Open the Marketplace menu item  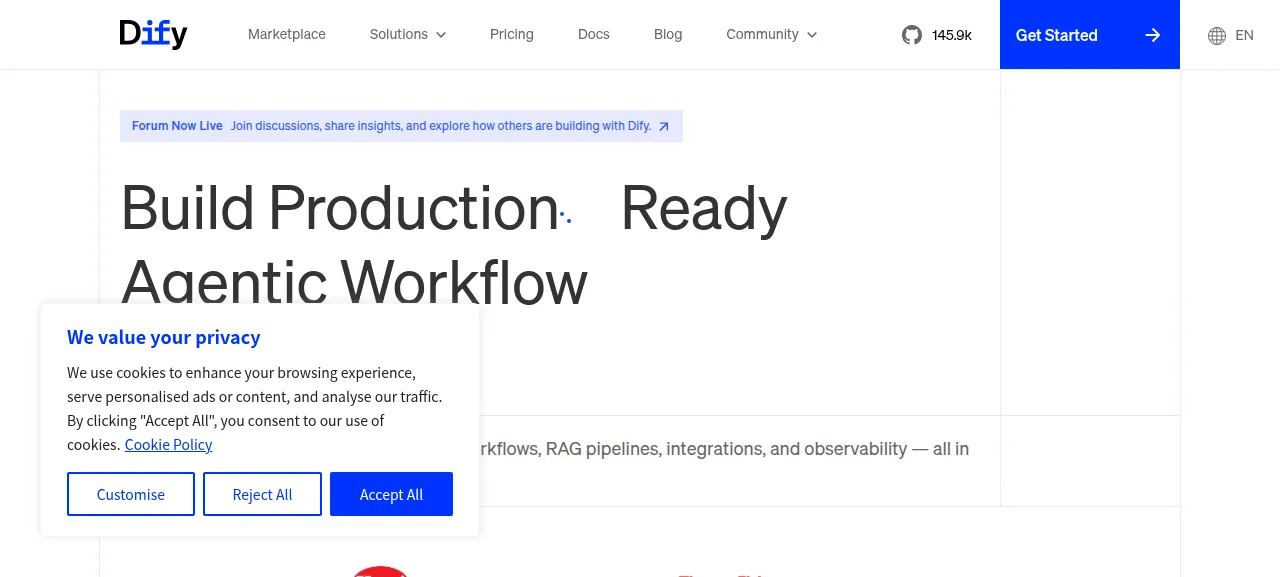coord(287,34)
